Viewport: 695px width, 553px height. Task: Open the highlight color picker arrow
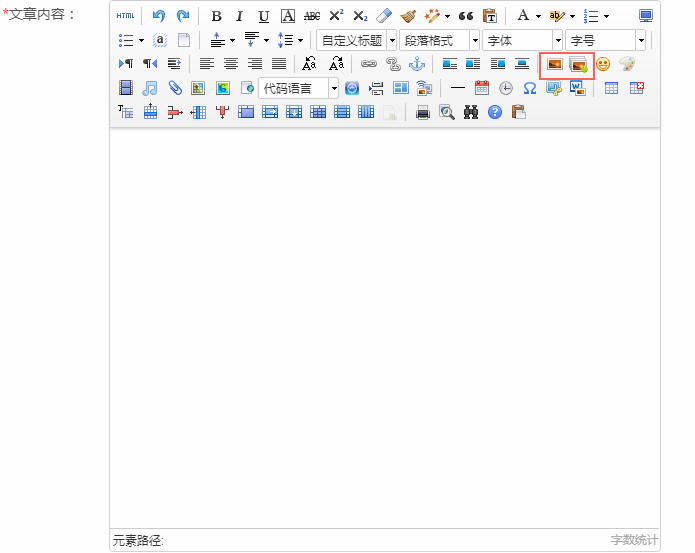coord(572,16)
